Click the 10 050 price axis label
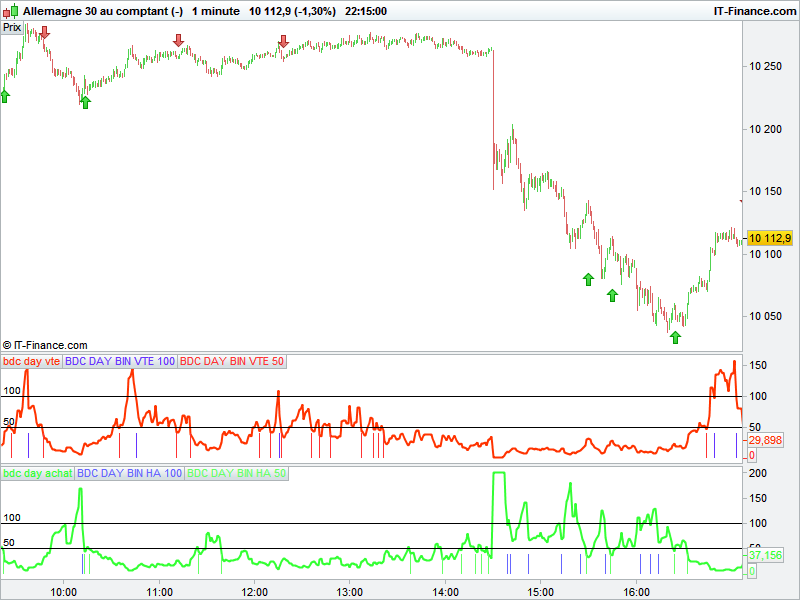This screenshot has height=600, width=800. tap(765, 316)
